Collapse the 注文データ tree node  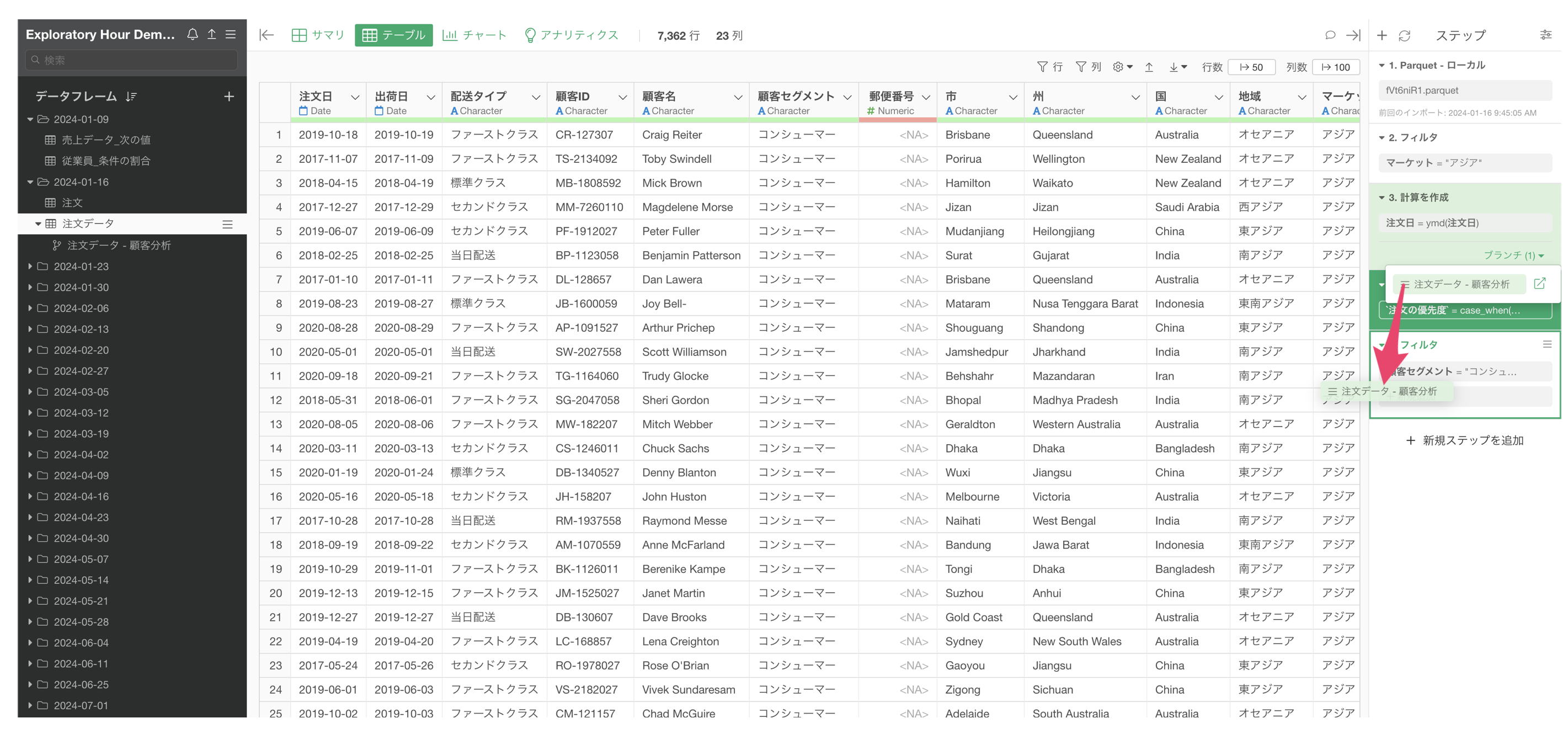pos(38,224)
